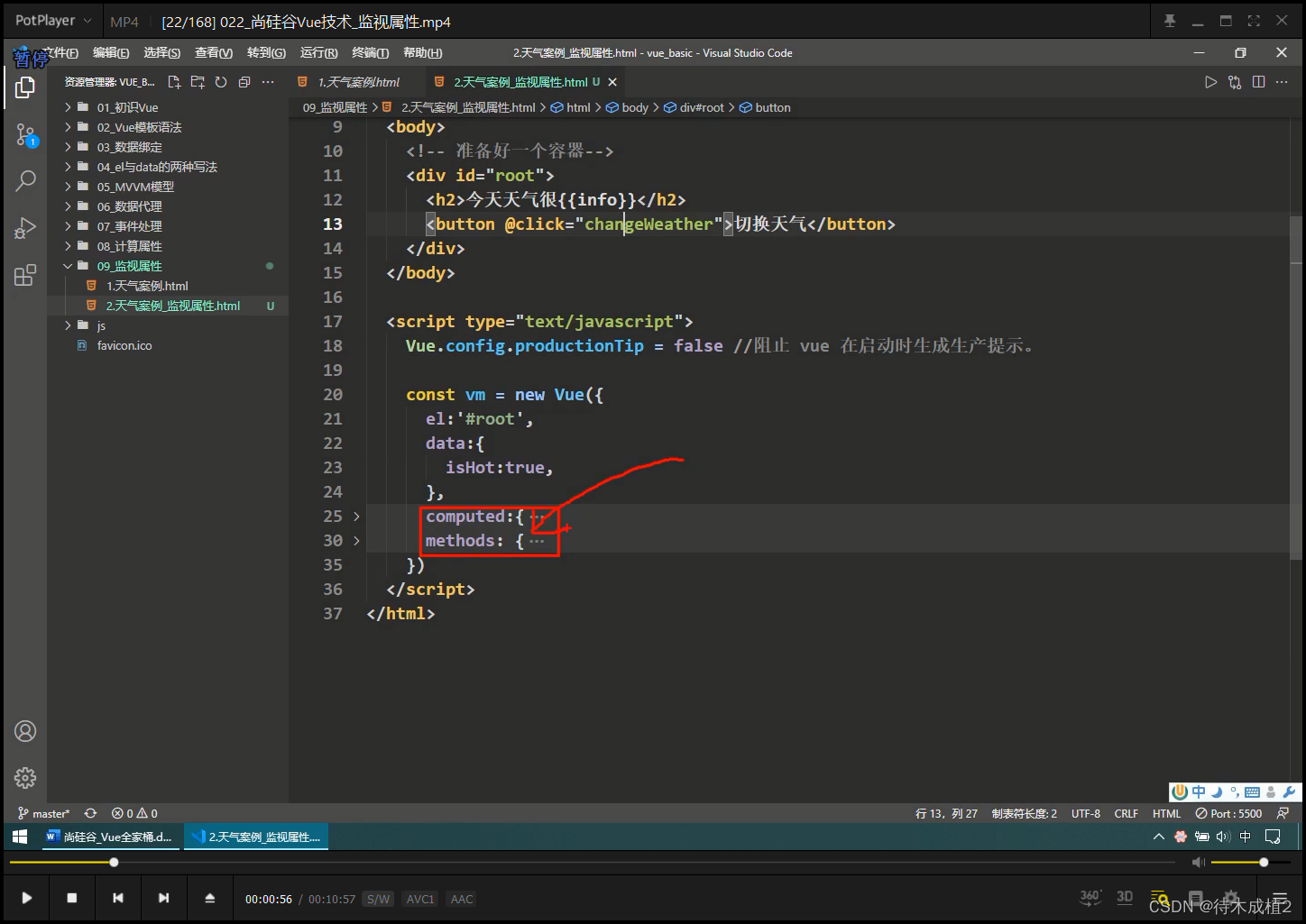Toggle 3D video mode in PotPlayer

[x=1125, y=898]
